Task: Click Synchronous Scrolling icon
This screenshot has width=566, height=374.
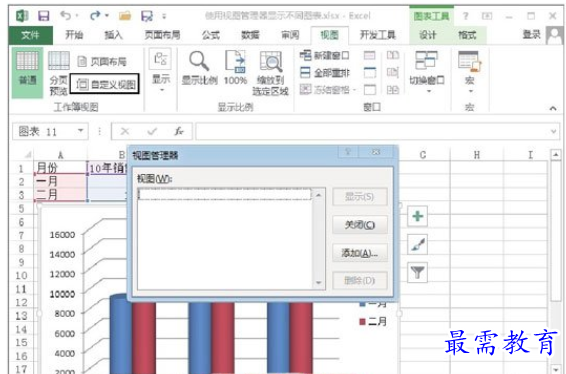Action: [393, 73]
